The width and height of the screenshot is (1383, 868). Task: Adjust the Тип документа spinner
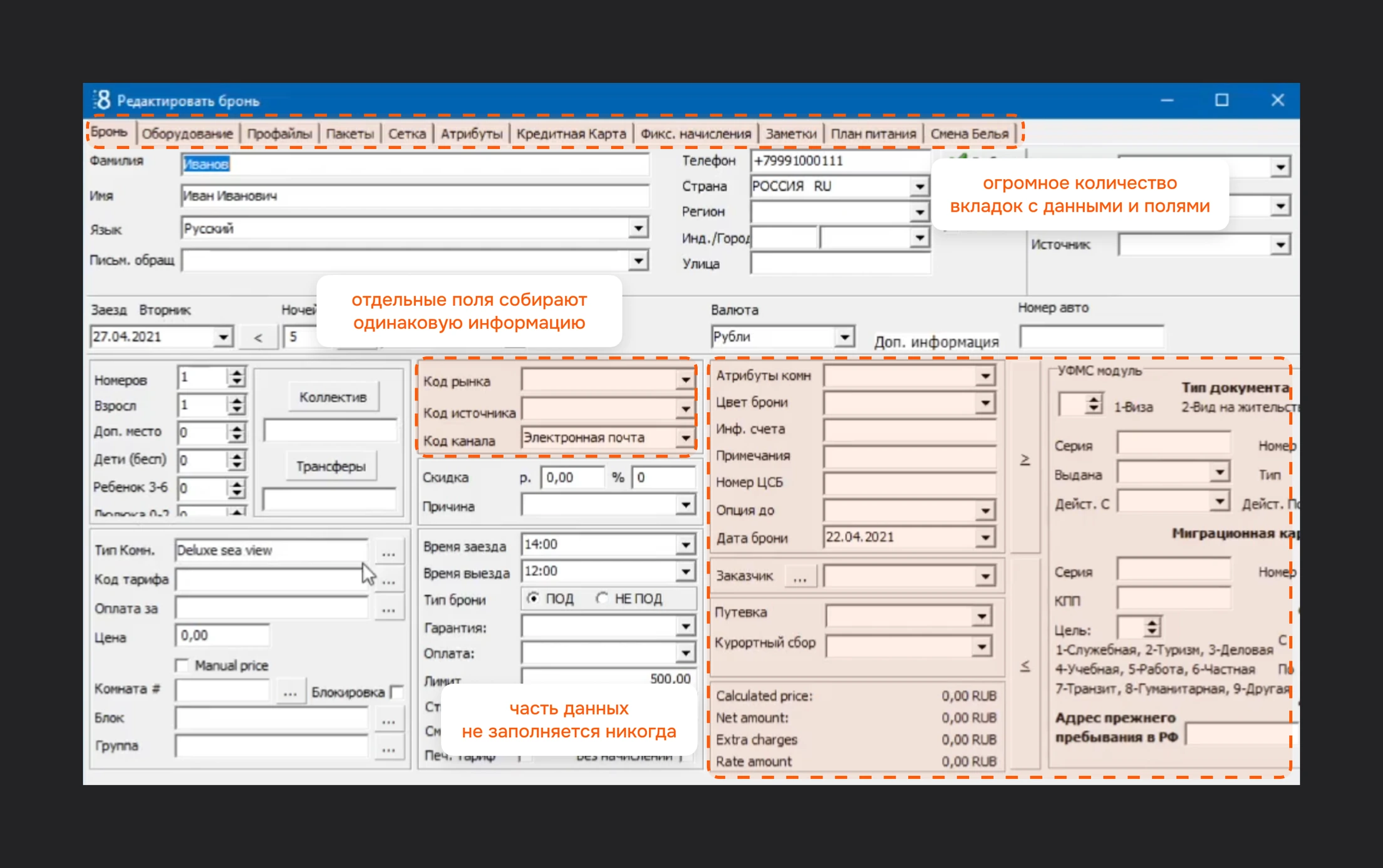1093,404
